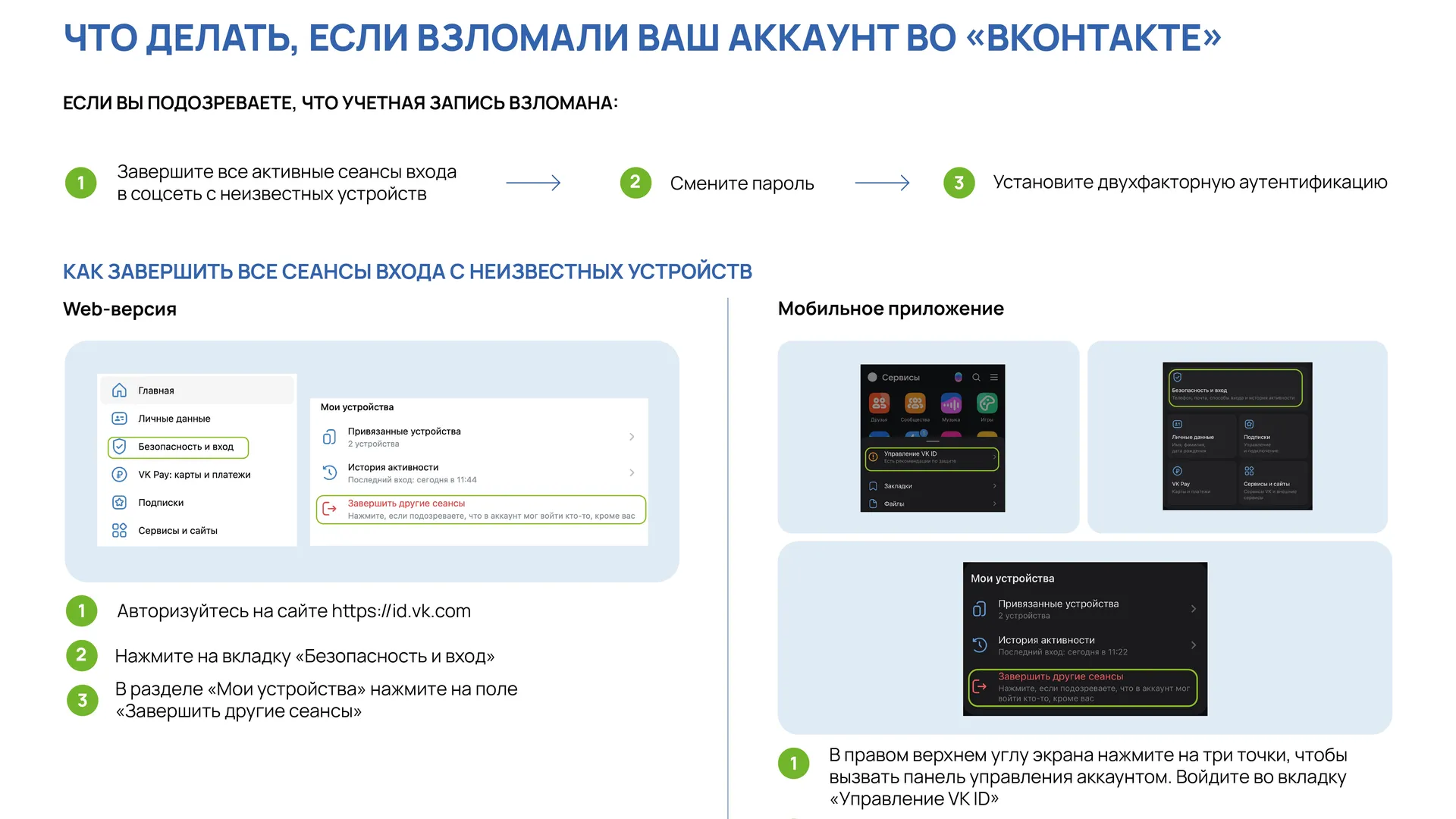Expand web Привязанные устройства using its chevron
1456x819 pixels.
point(632,437)
